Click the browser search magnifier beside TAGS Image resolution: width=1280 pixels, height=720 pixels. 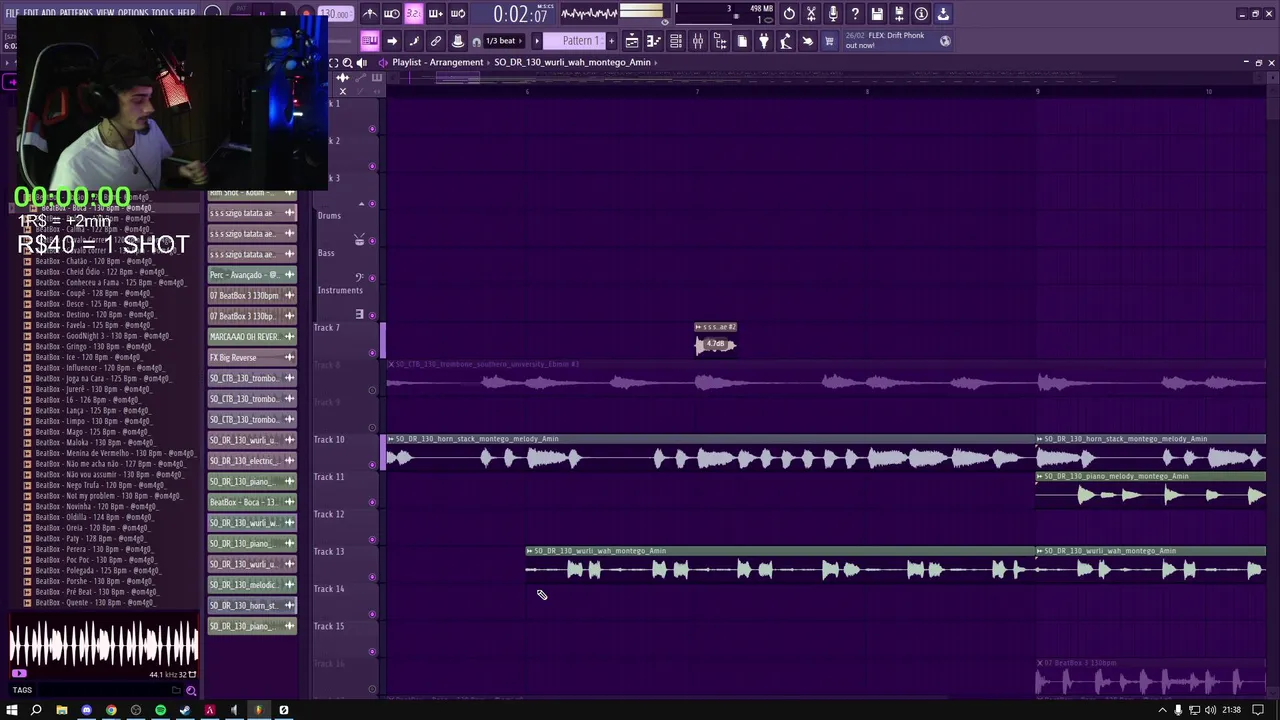coord(191,690)
